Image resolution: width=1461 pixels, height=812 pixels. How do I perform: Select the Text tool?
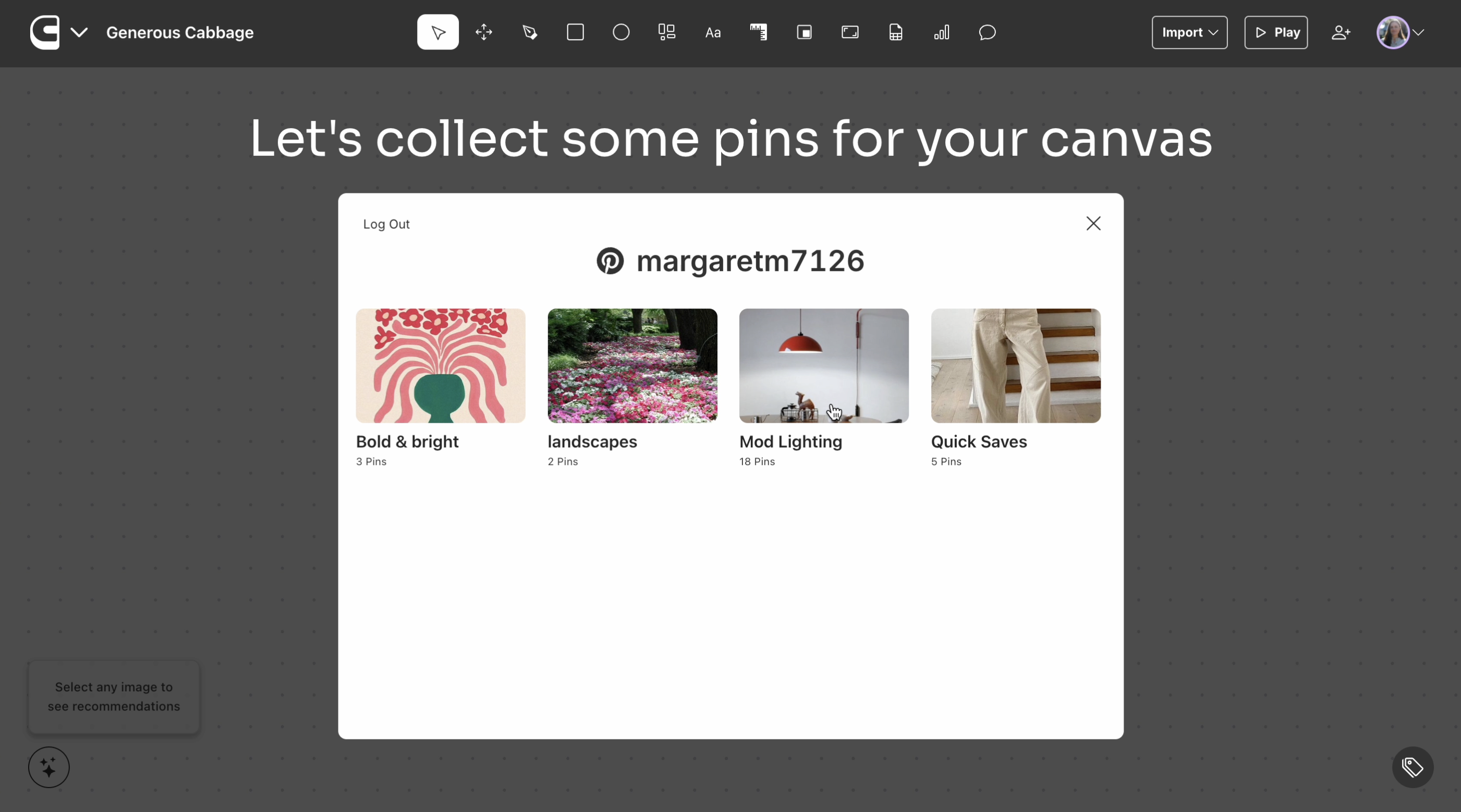712,33
